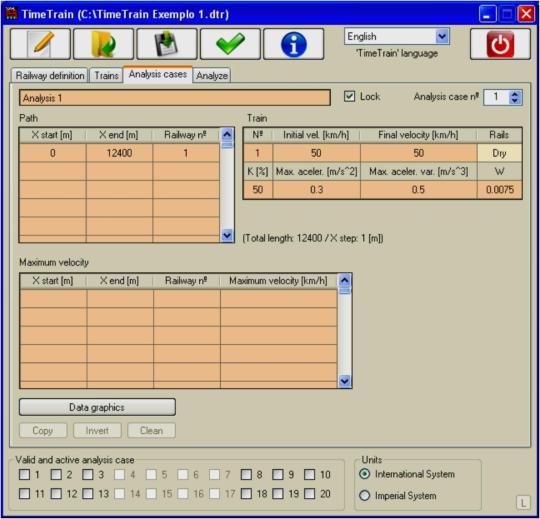
Task: Click the W value cell '0.0075'
Action: click(499, 189)
